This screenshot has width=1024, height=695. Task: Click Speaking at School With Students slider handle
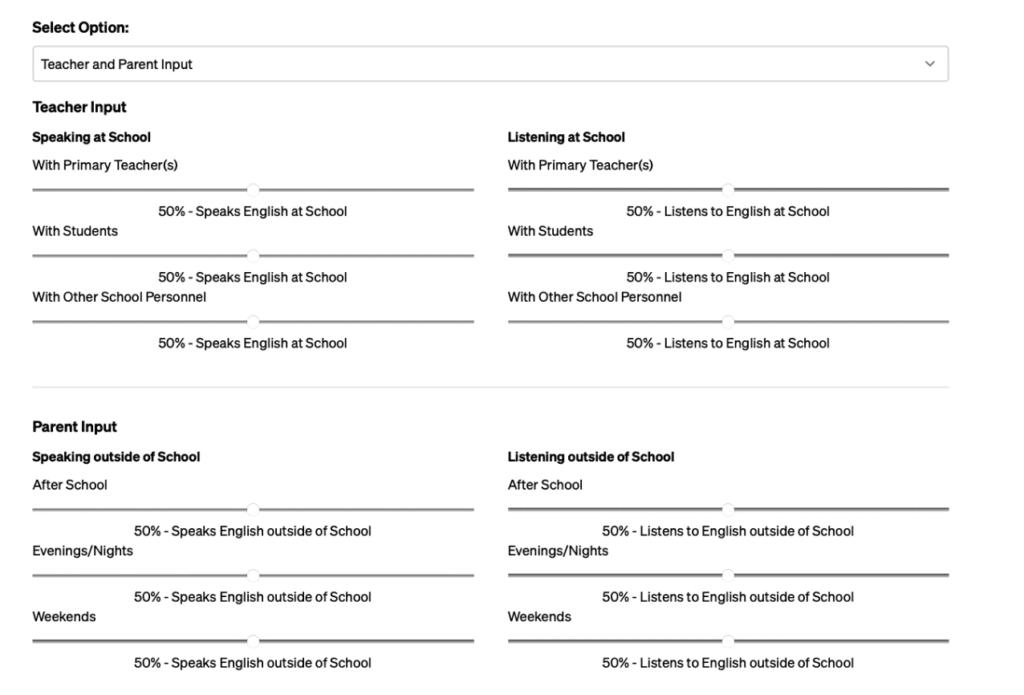(253, 256)
